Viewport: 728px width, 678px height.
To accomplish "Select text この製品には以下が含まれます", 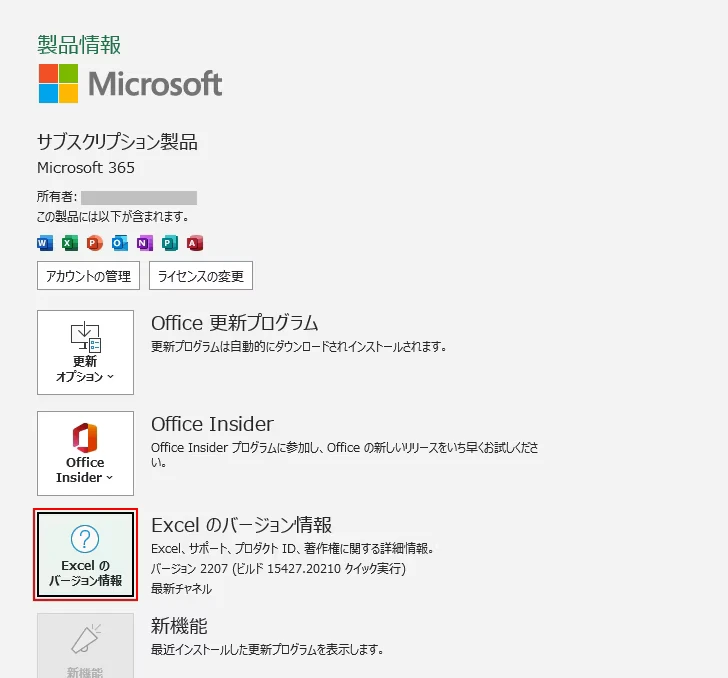I will (113, 216).
